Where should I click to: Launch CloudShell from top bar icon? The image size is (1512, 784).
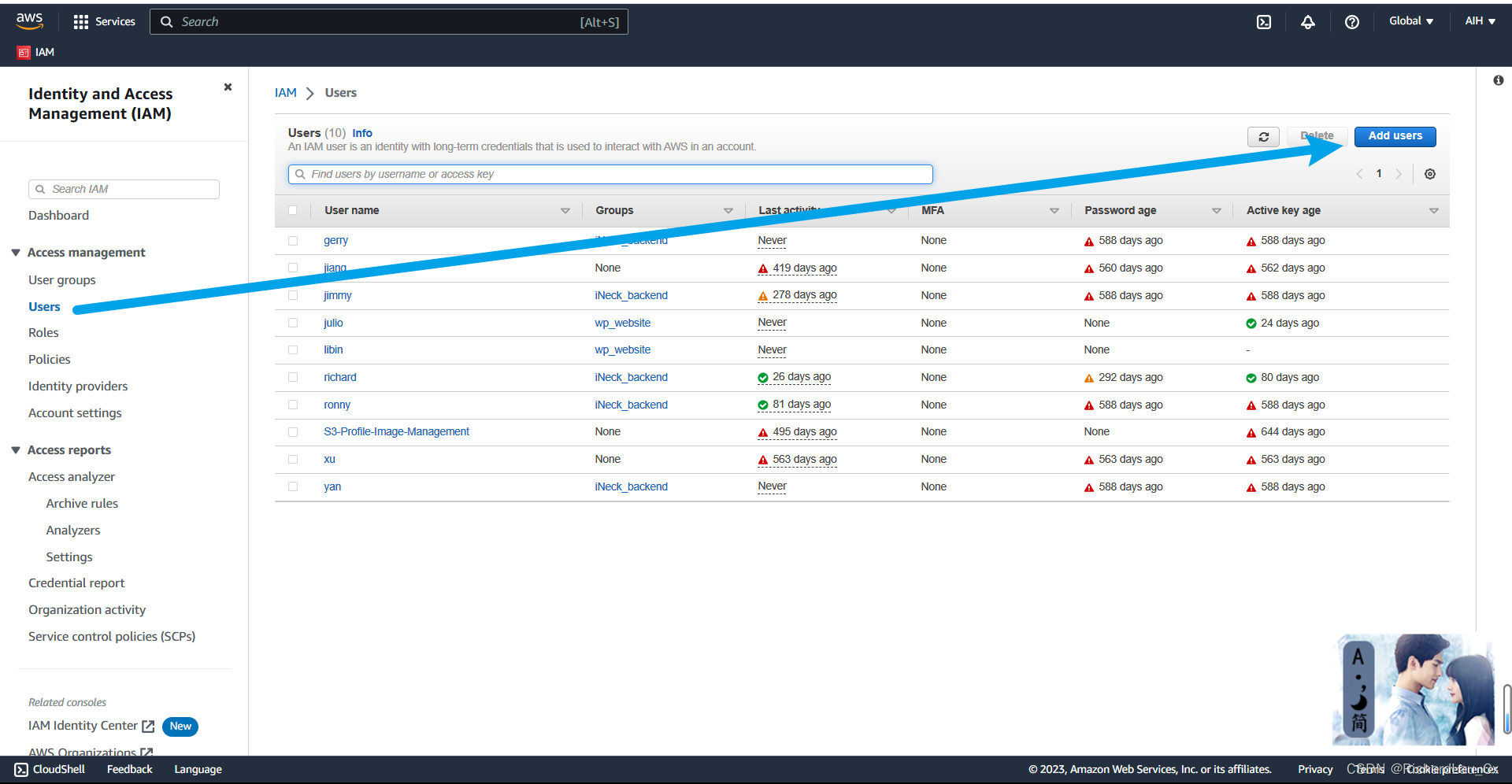point(1264,22)
